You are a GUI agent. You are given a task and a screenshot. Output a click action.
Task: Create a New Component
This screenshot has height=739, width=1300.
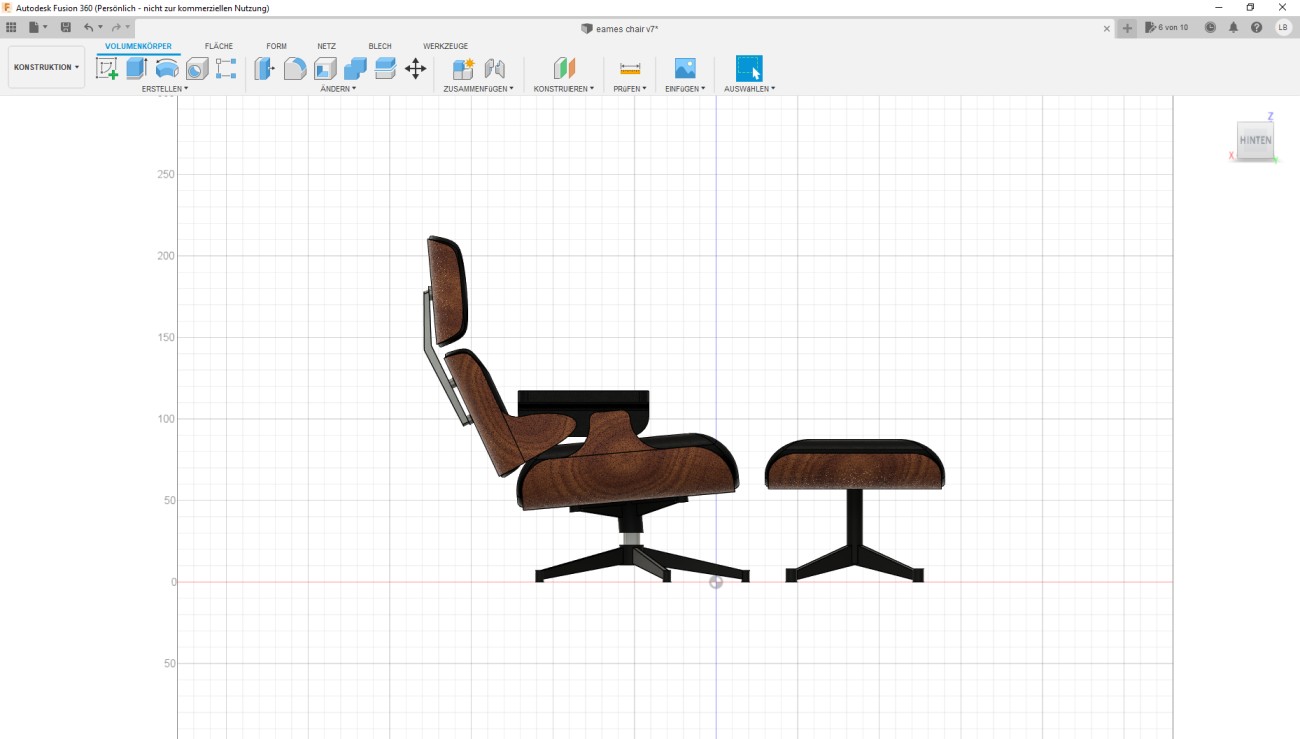(x=463, y=68)
